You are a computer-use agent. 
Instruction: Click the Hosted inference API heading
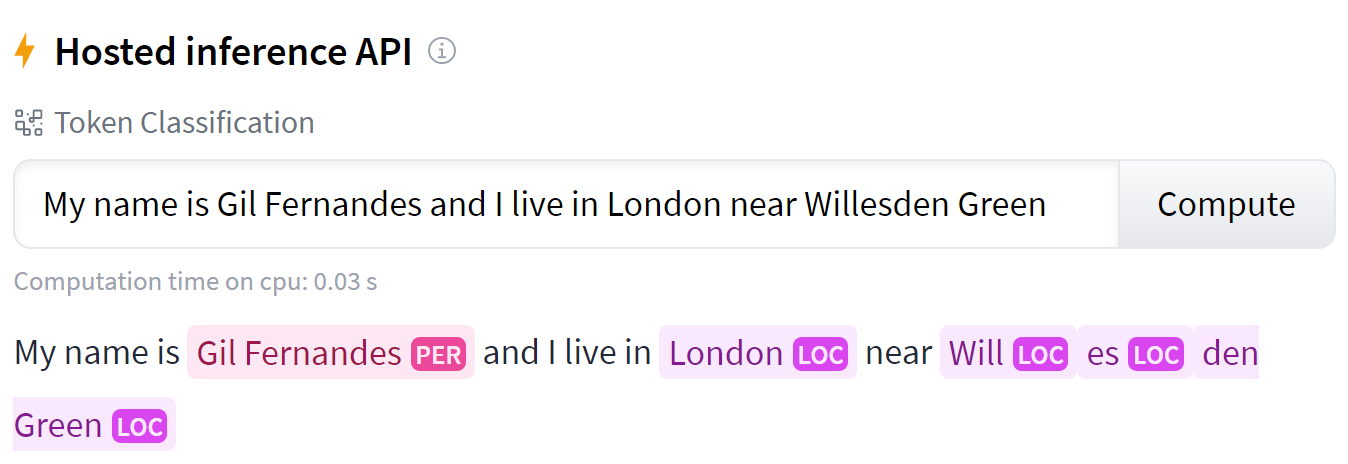click(233, 51)
